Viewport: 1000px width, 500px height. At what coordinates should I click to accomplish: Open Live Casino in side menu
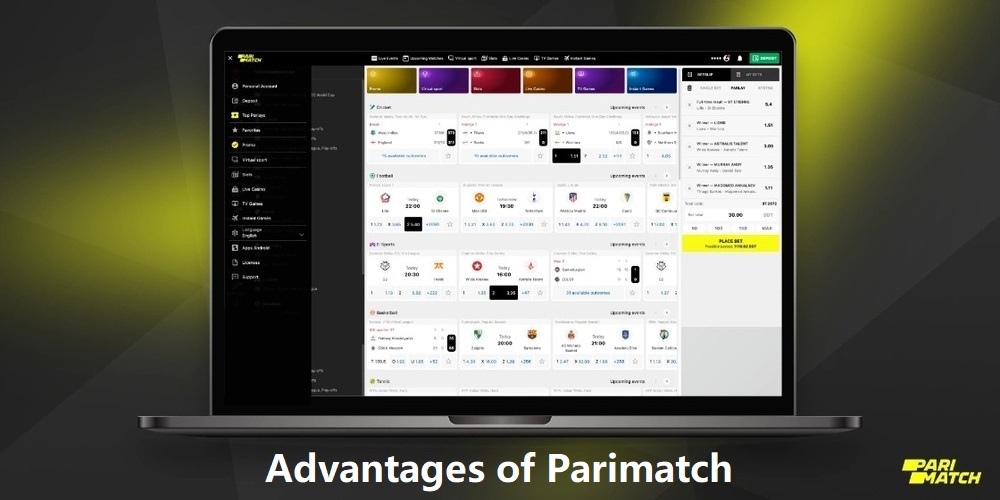pos(249,189)
